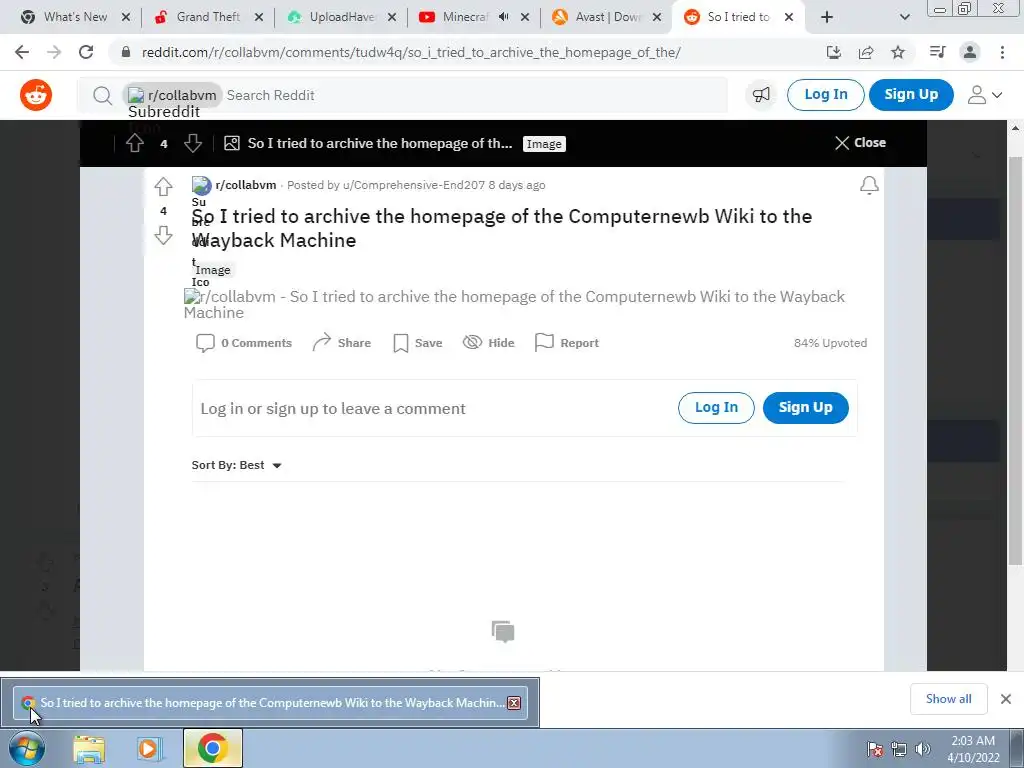Click the address bar URL
Image resolution: width=1024 pixels, height=768 pixels.
point(411,52)
